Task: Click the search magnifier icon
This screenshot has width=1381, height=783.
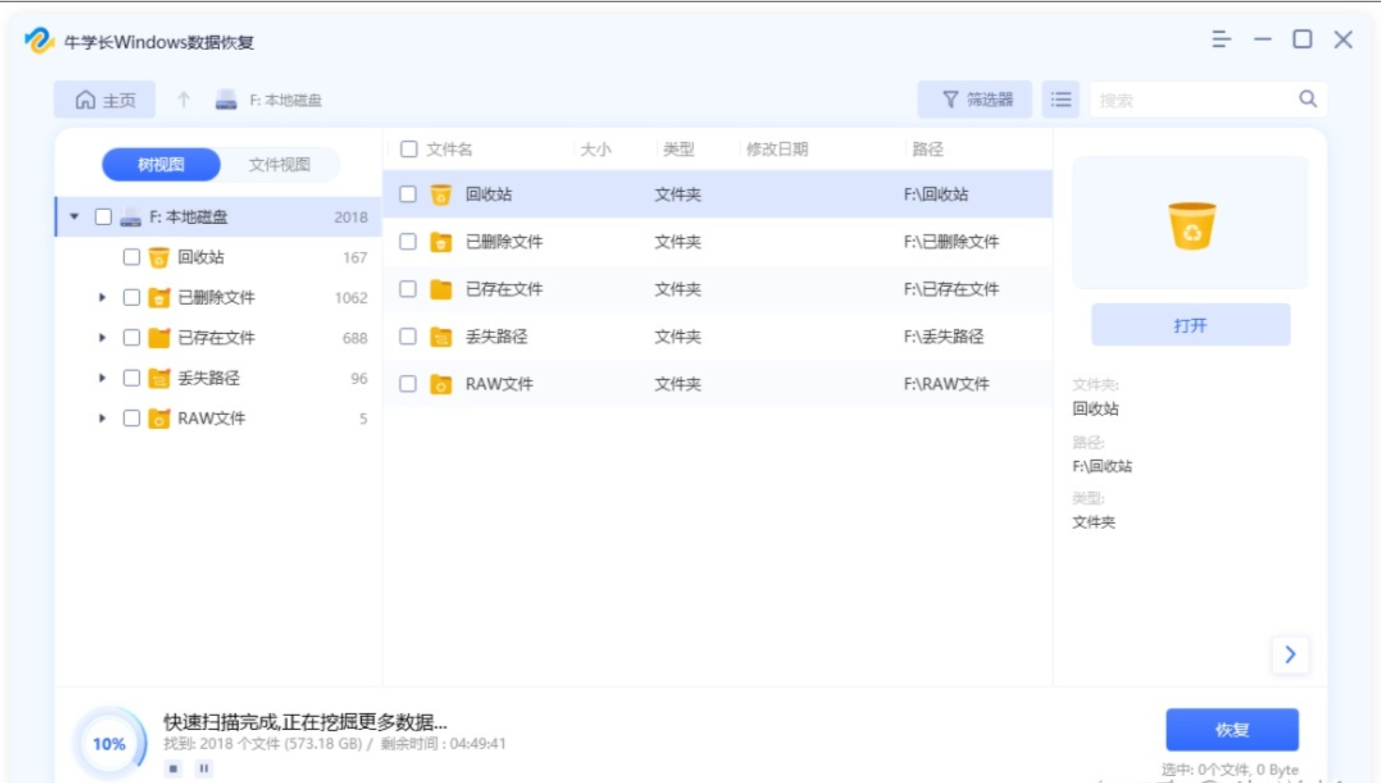Action: 1307,99
